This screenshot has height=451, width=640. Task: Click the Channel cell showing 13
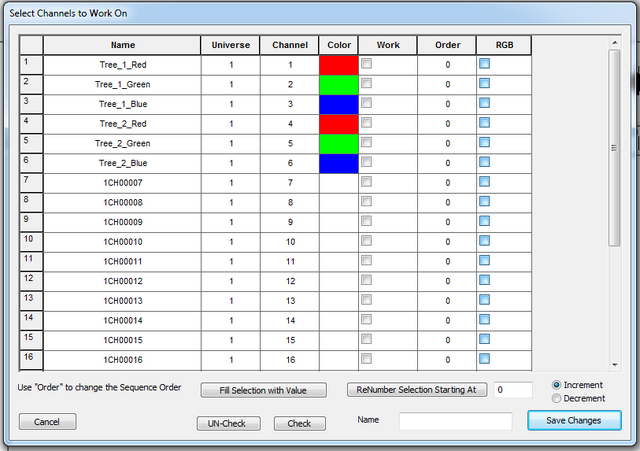pyautogui.click(x=290, y=301)
